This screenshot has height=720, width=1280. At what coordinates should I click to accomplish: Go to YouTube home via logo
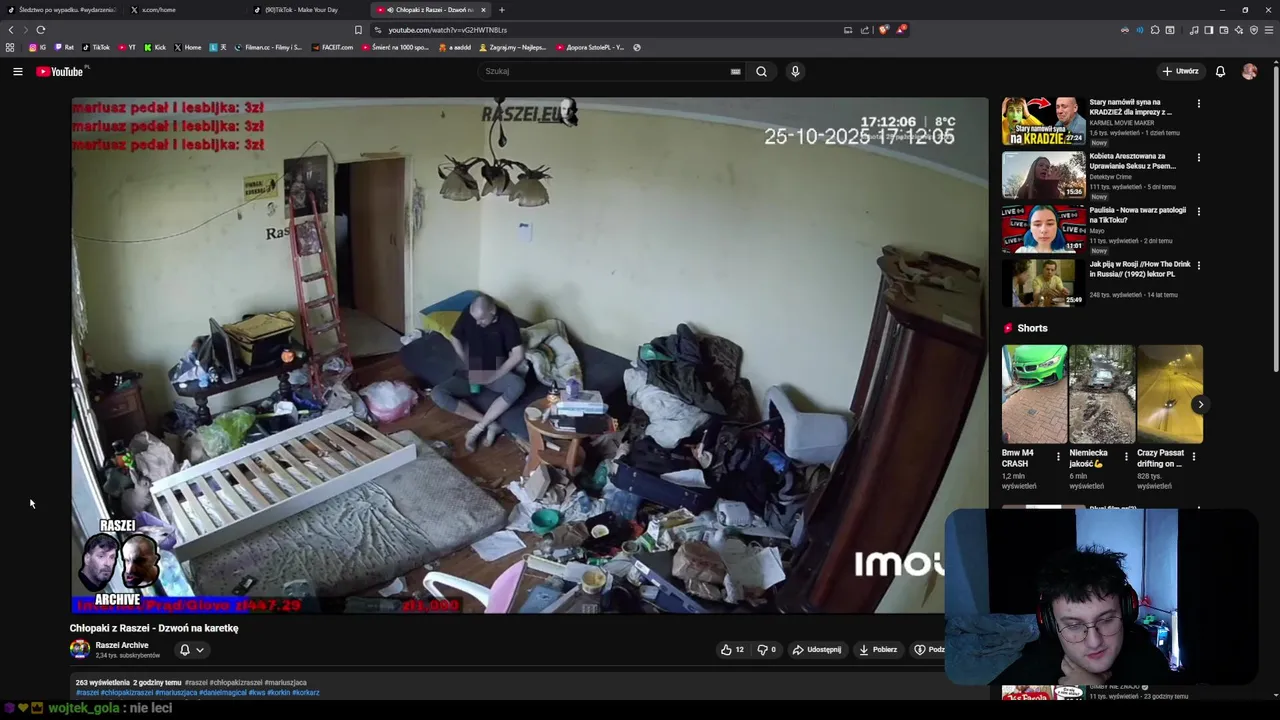click(62, 71)
